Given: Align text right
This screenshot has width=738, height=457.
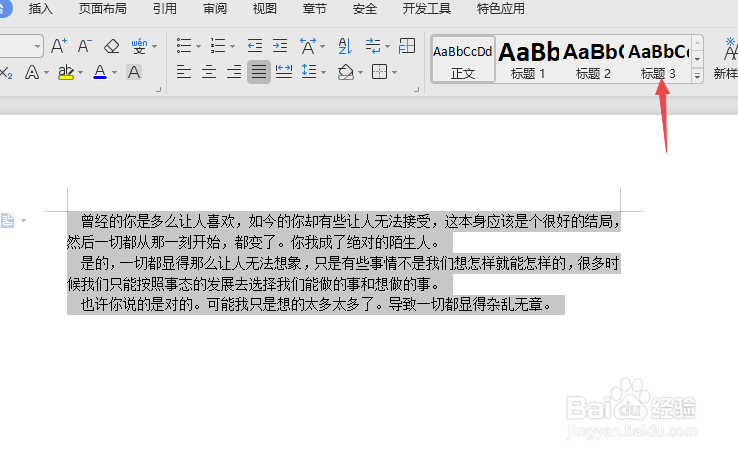Looking at the screenshot, I should coord(234,72).
